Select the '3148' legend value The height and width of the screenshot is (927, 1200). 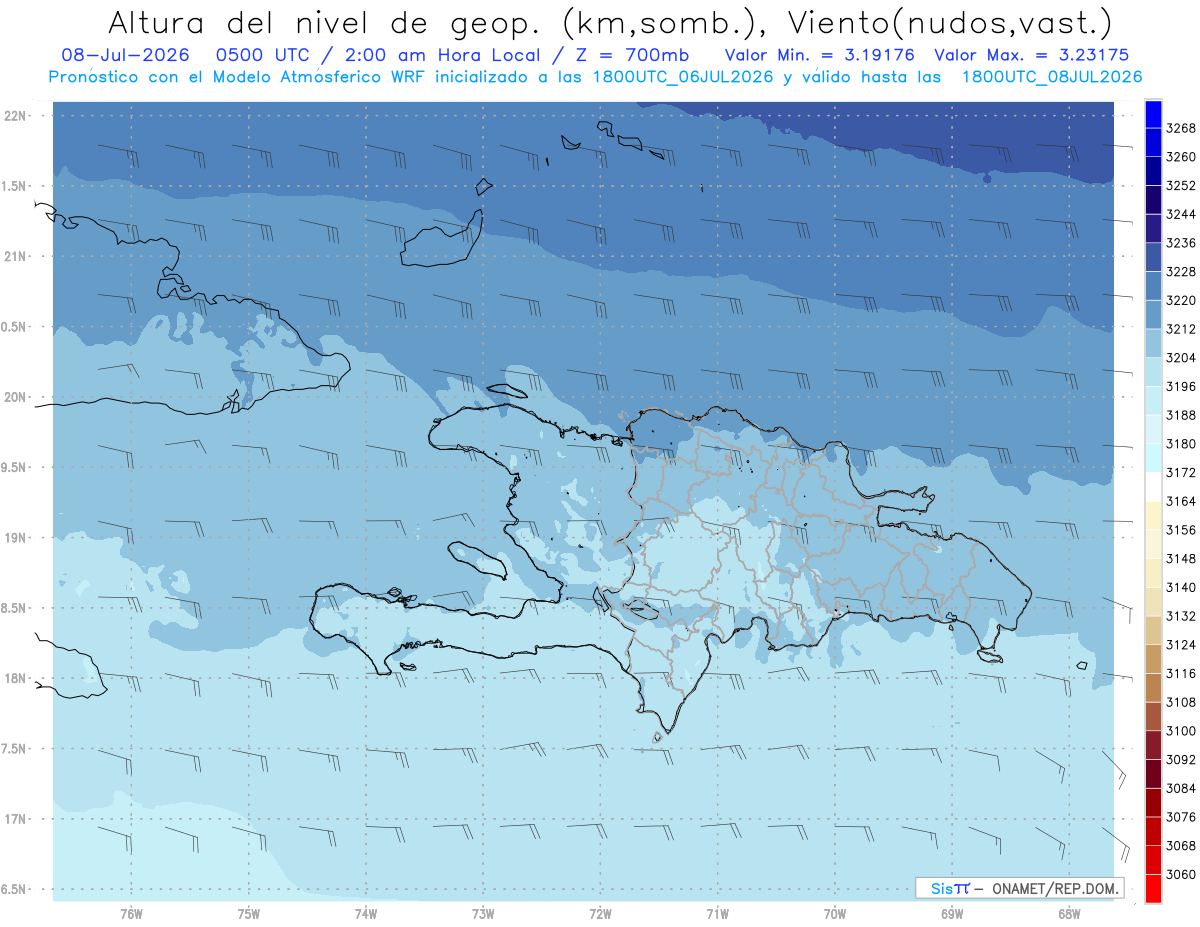1181,558
